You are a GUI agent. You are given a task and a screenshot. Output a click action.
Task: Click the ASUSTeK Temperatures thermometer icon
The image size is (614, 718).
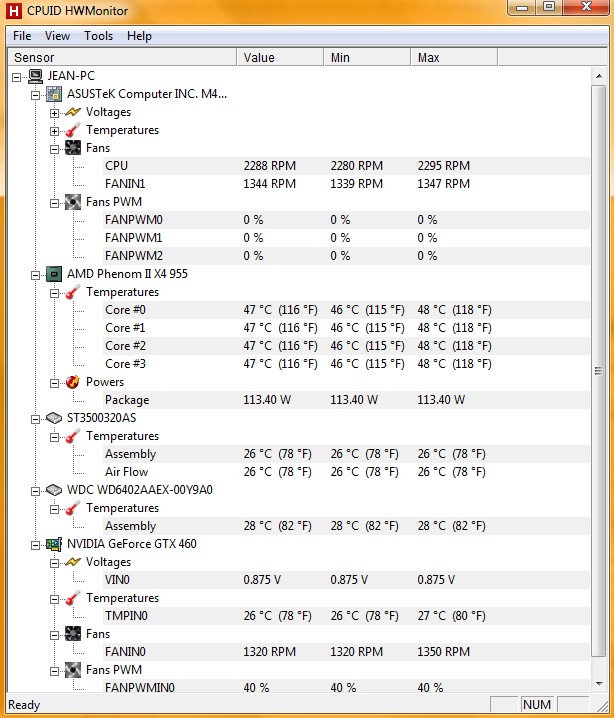[x=73, y=130]
